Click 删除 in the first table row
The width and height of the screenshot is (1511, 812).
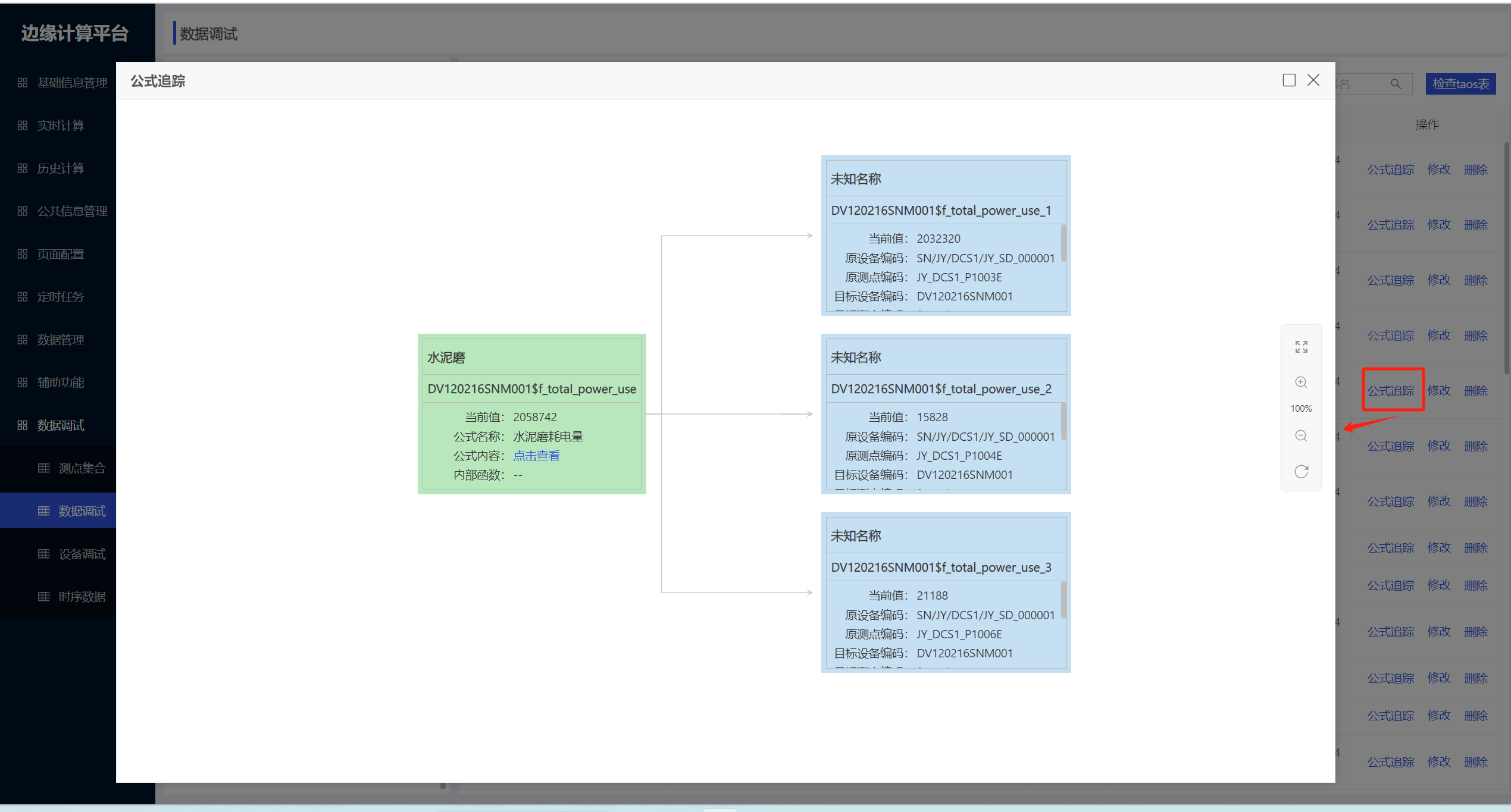pos(1476,170)
